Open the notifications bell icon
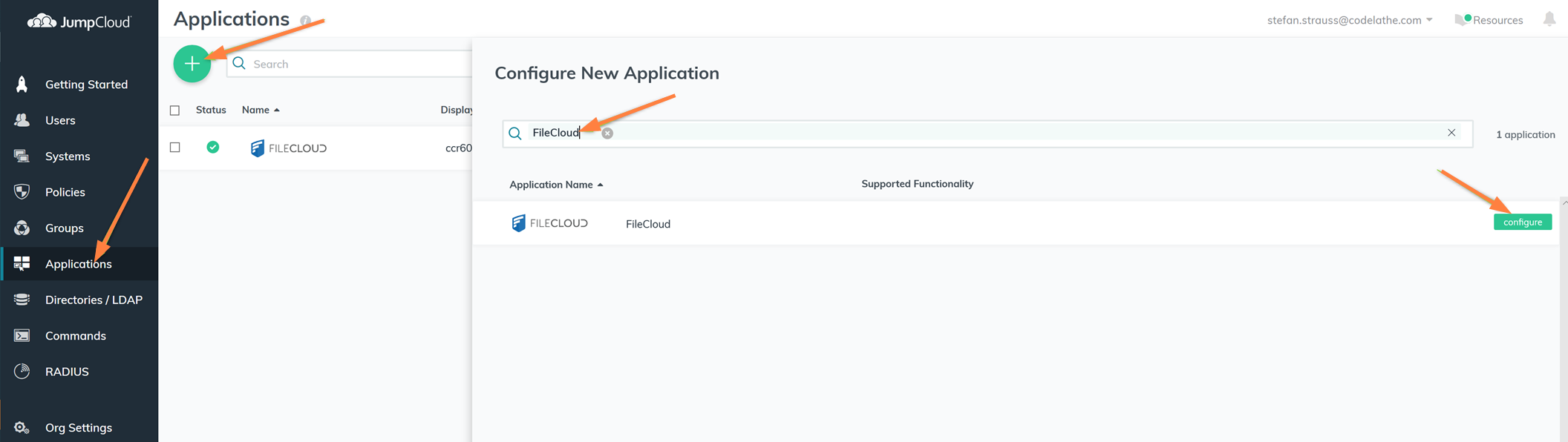This screenshot has width=1568, height=442. tap(1549, 19)
